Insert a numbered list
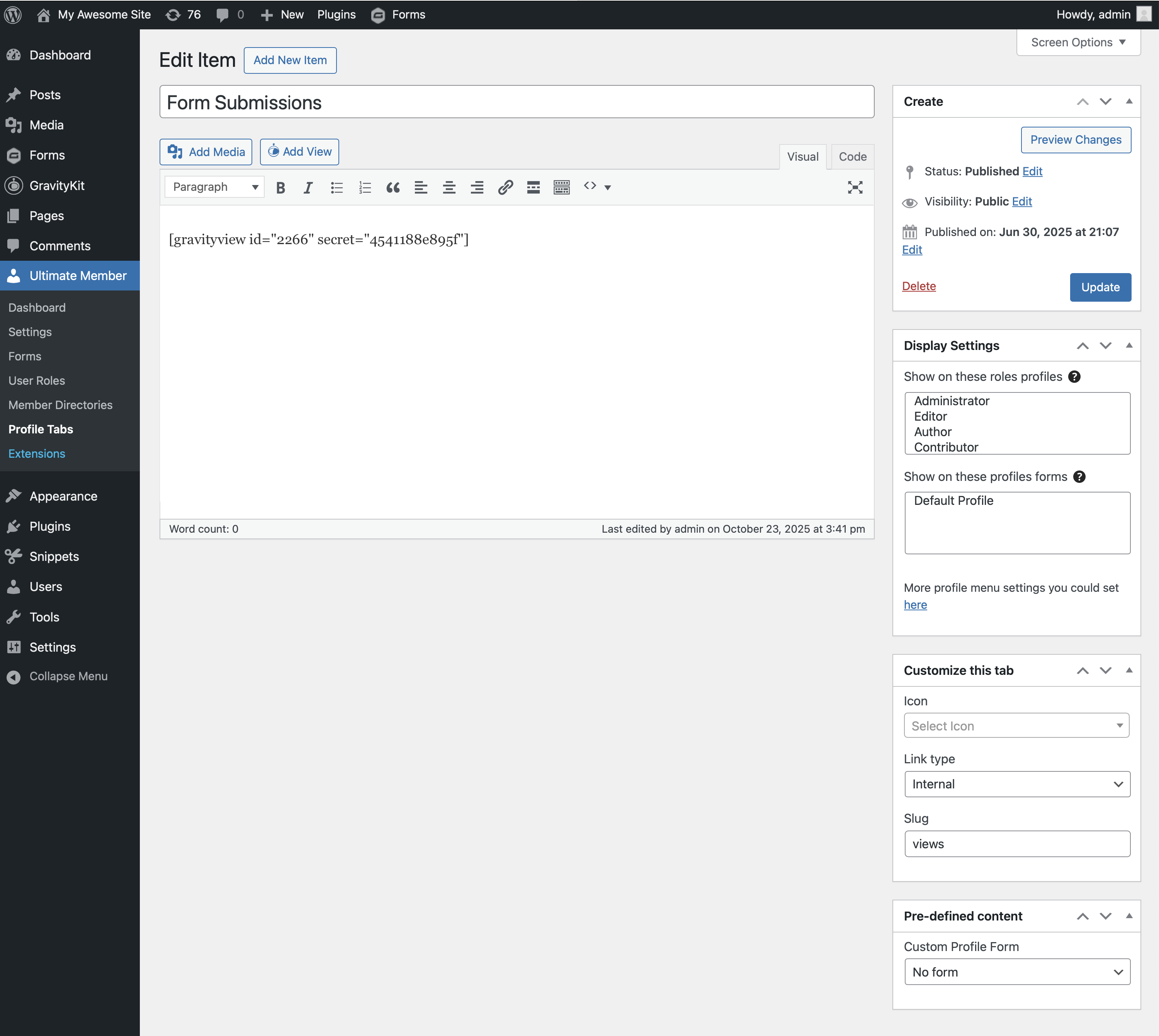This screenshot has height=1036, width=1159. coord(364,187)
